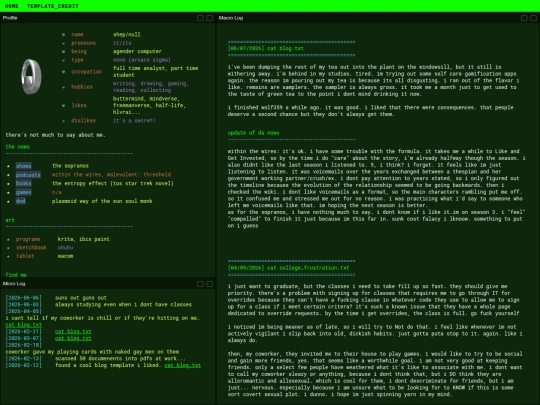
Task: Click the 'art' heading in Profile
Action: (10, 220)
